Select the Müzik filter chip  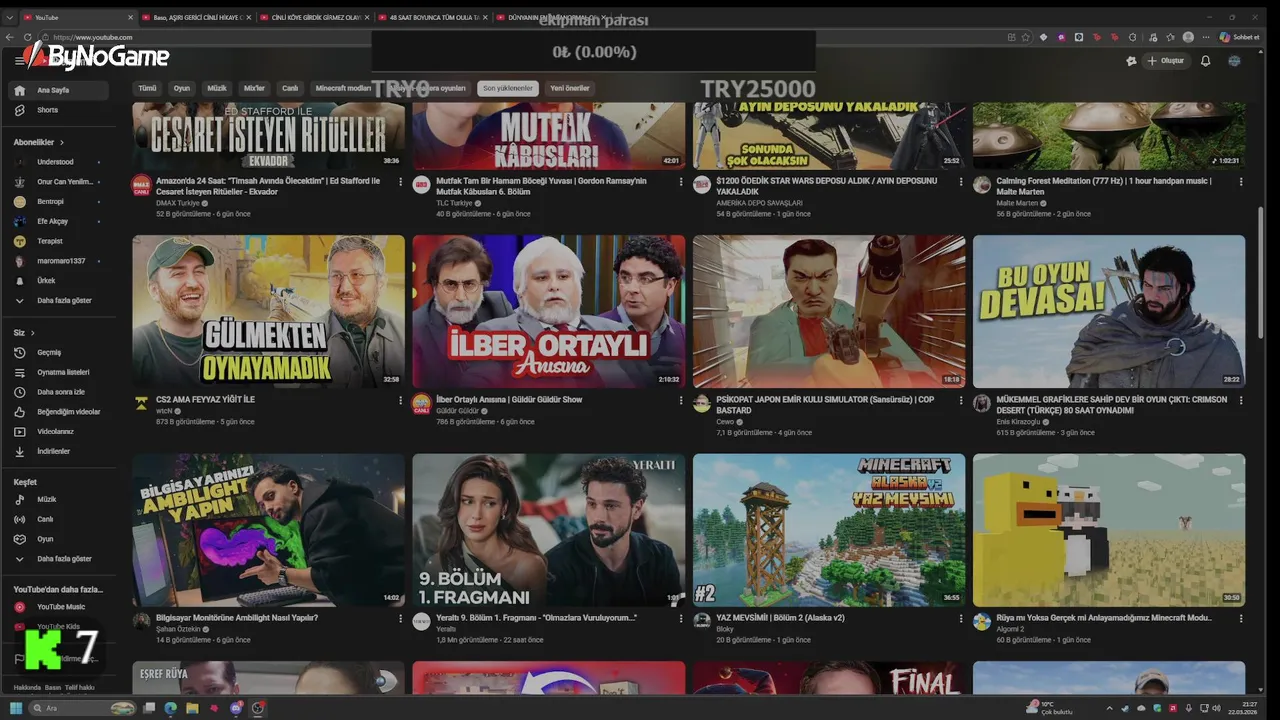pyautogui.click(x=217, y=88)
